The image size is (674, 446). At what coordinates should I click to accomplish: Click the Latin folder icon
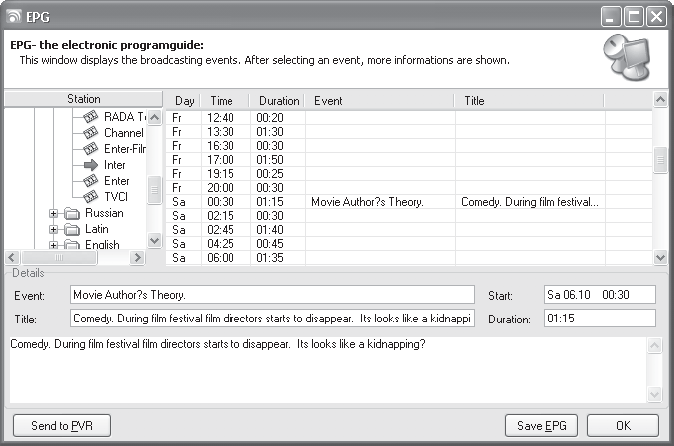coord(72,229)
